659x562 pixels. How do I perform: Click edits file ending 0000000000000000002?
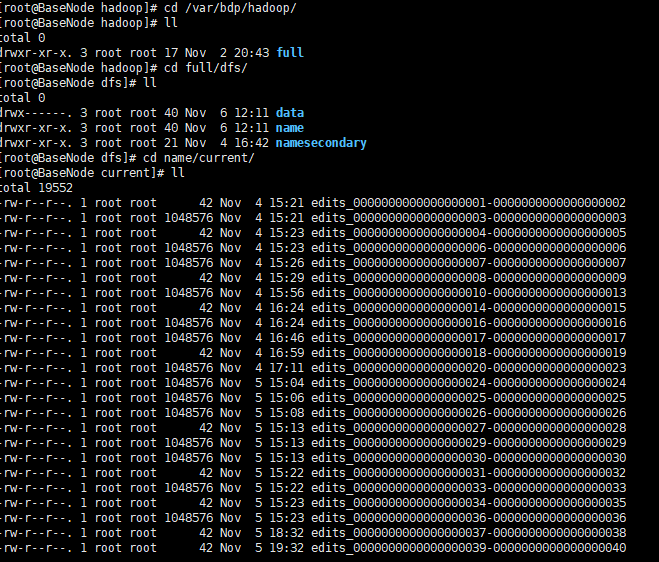469,203
